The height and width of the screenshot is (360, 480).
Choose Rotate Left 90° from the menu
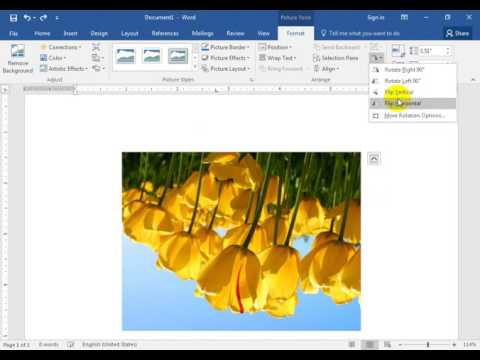(412, 81)
